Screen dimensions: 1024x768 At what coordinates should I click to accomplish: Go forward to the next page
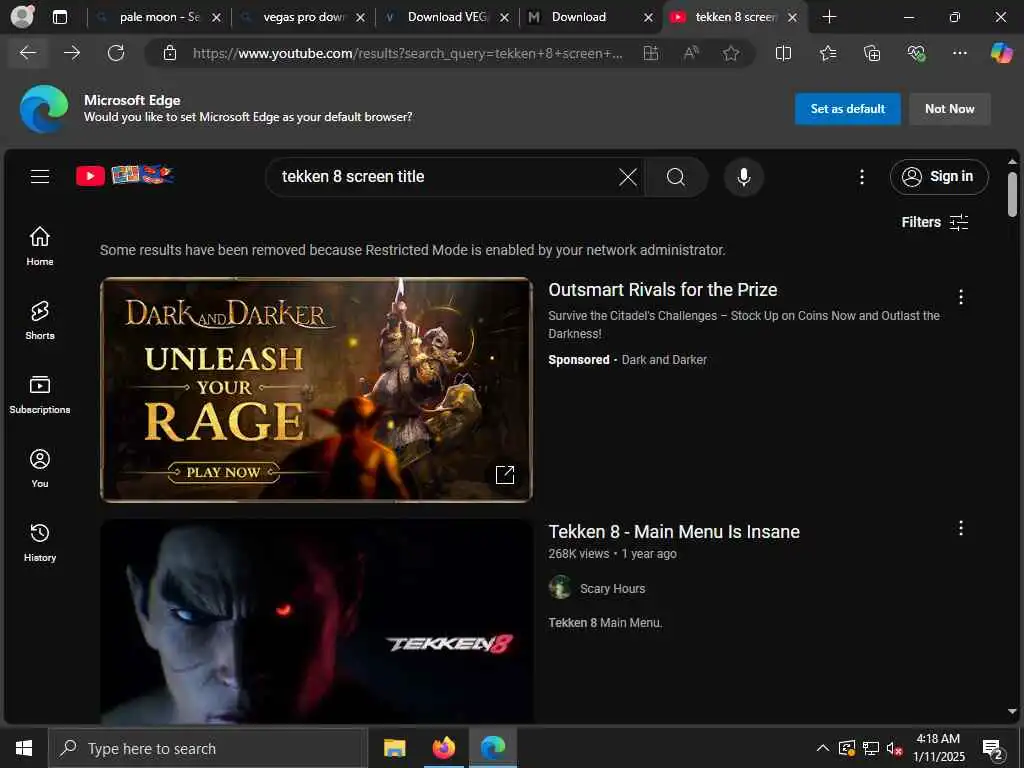[72, 53]
